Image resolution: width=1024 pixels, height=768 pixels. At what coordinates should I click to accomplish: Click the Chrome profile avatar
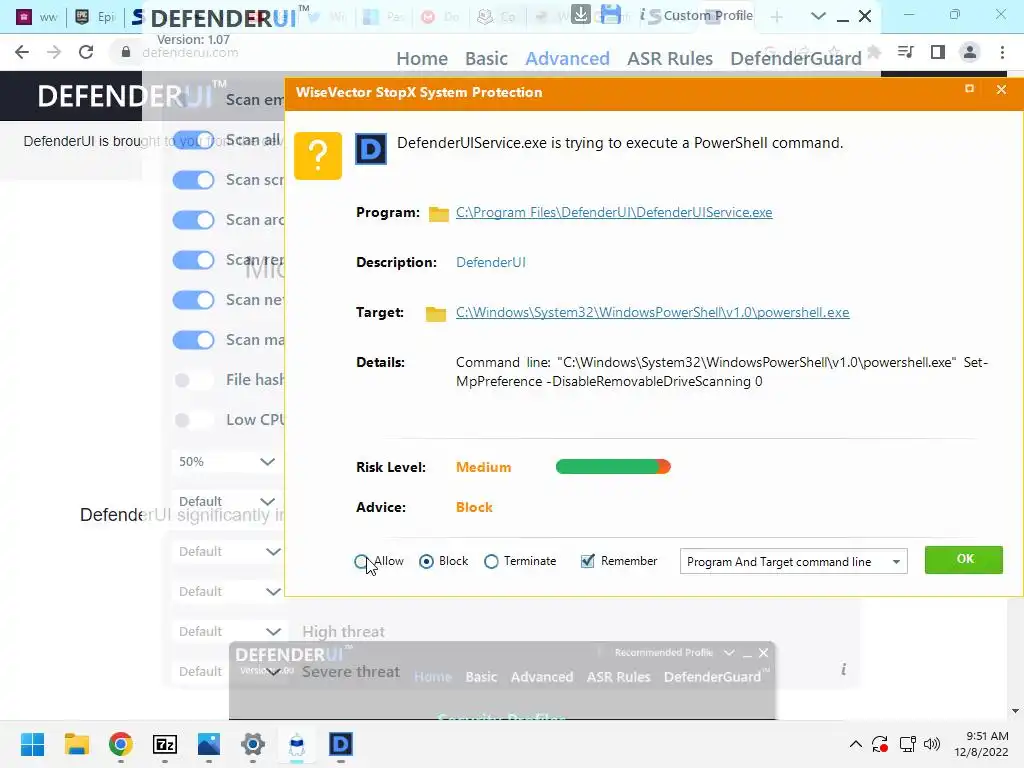click(x=970, y=52)
